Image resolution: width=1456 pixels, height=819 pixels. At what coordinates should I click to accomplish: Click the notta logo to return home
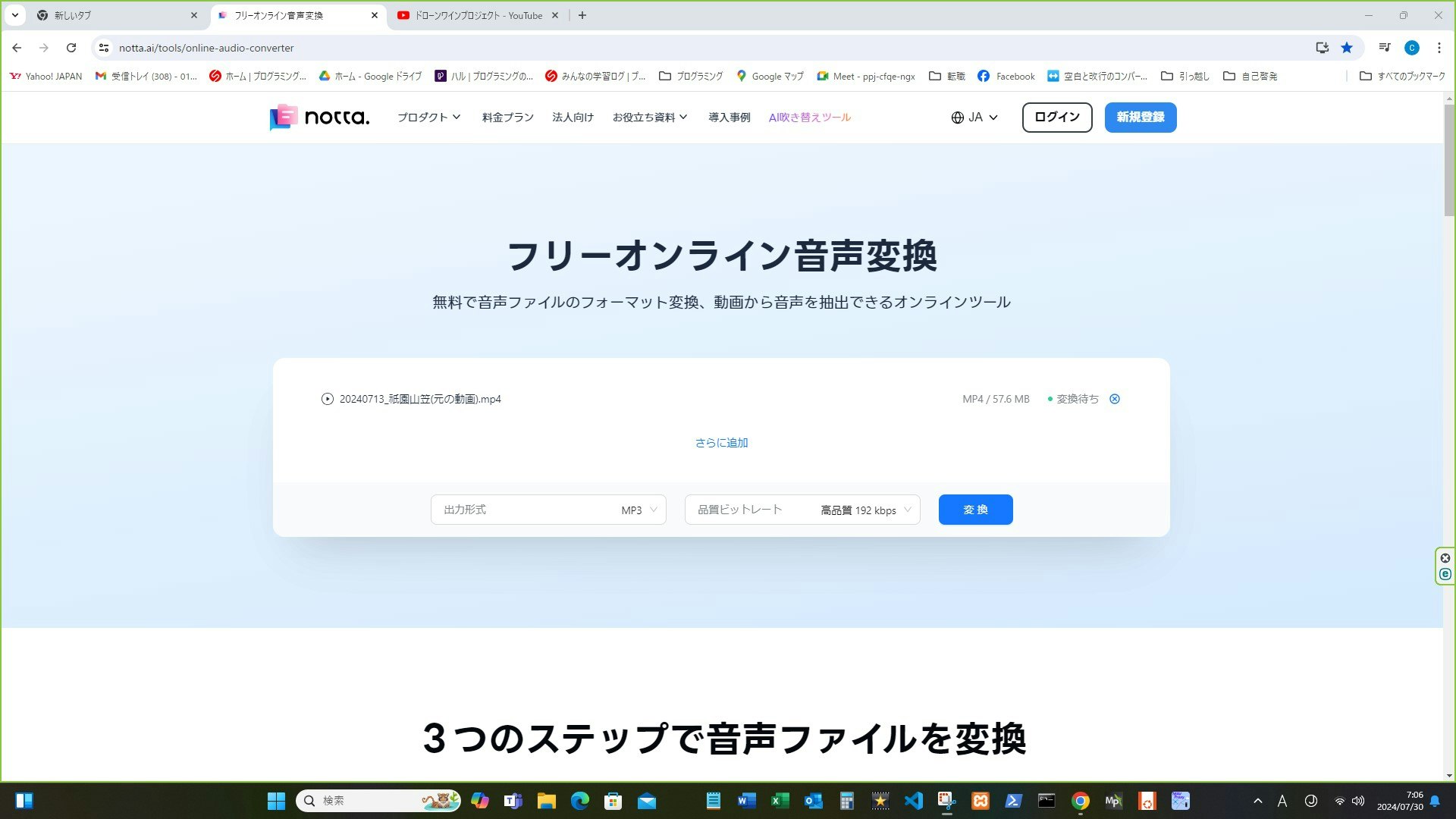coord(318,117)
